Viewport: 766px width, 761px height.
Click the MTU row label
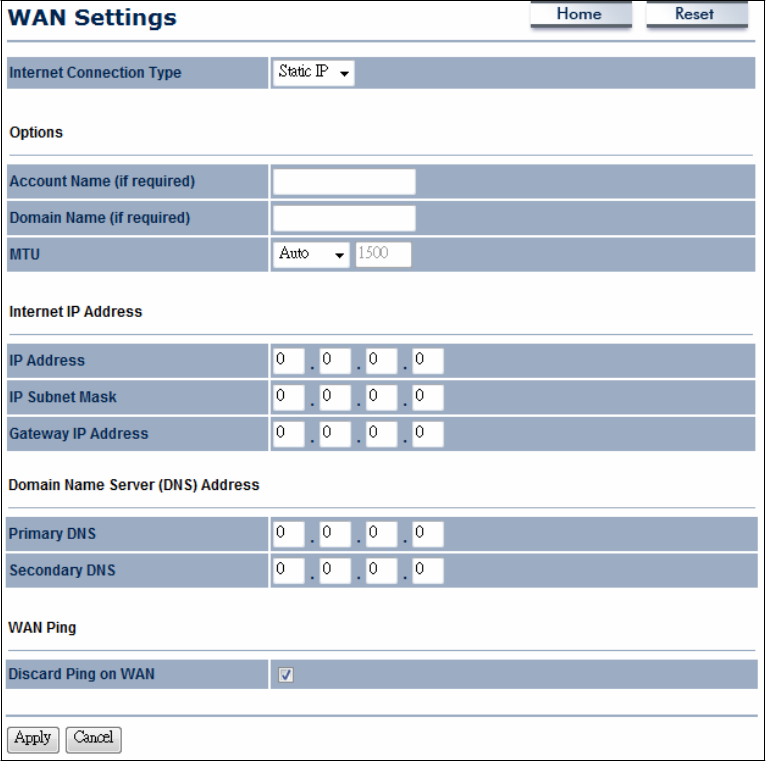click(24, 254)
